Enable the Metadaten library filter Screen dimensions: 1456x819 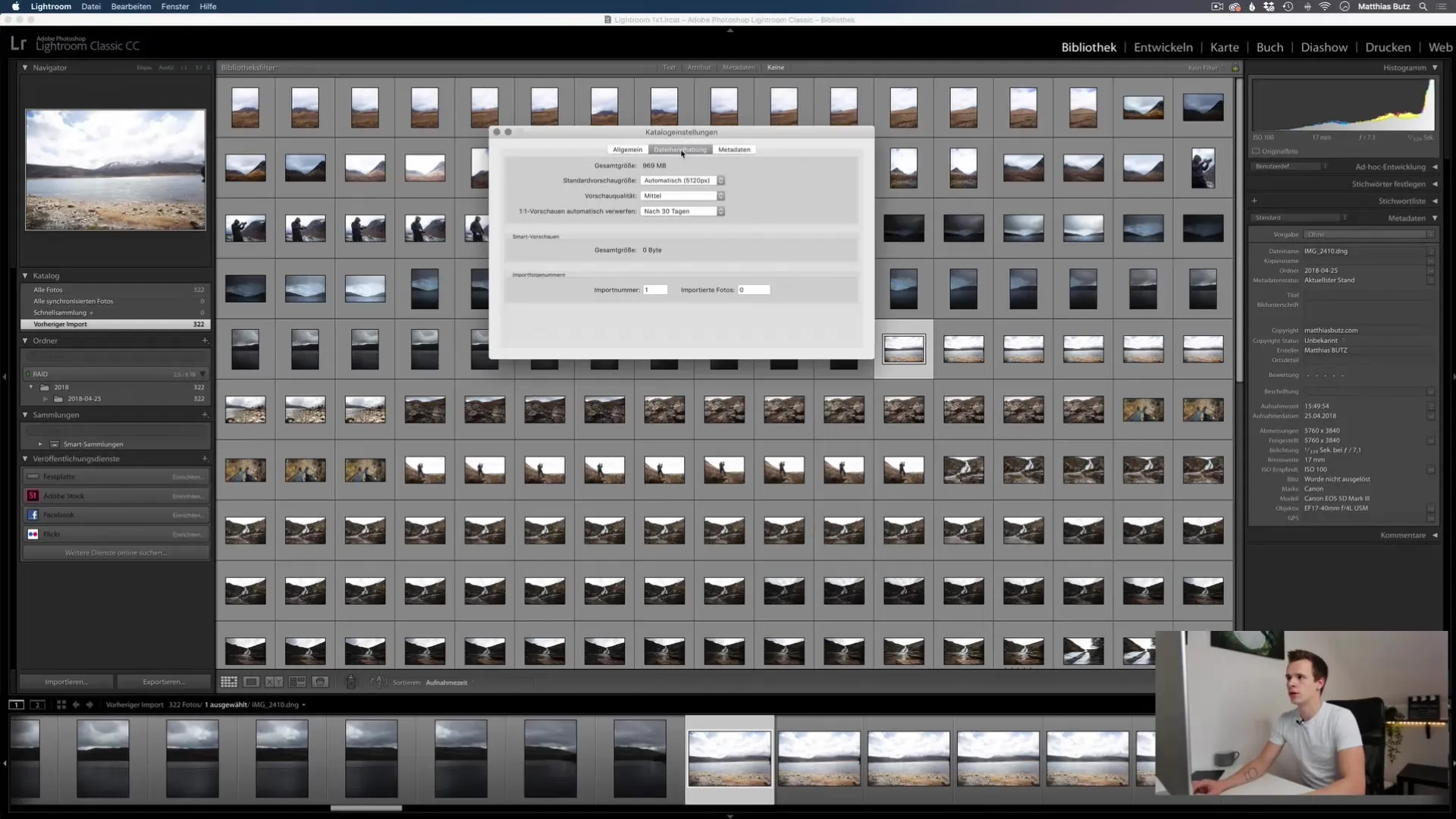click(x=739, y=67)
